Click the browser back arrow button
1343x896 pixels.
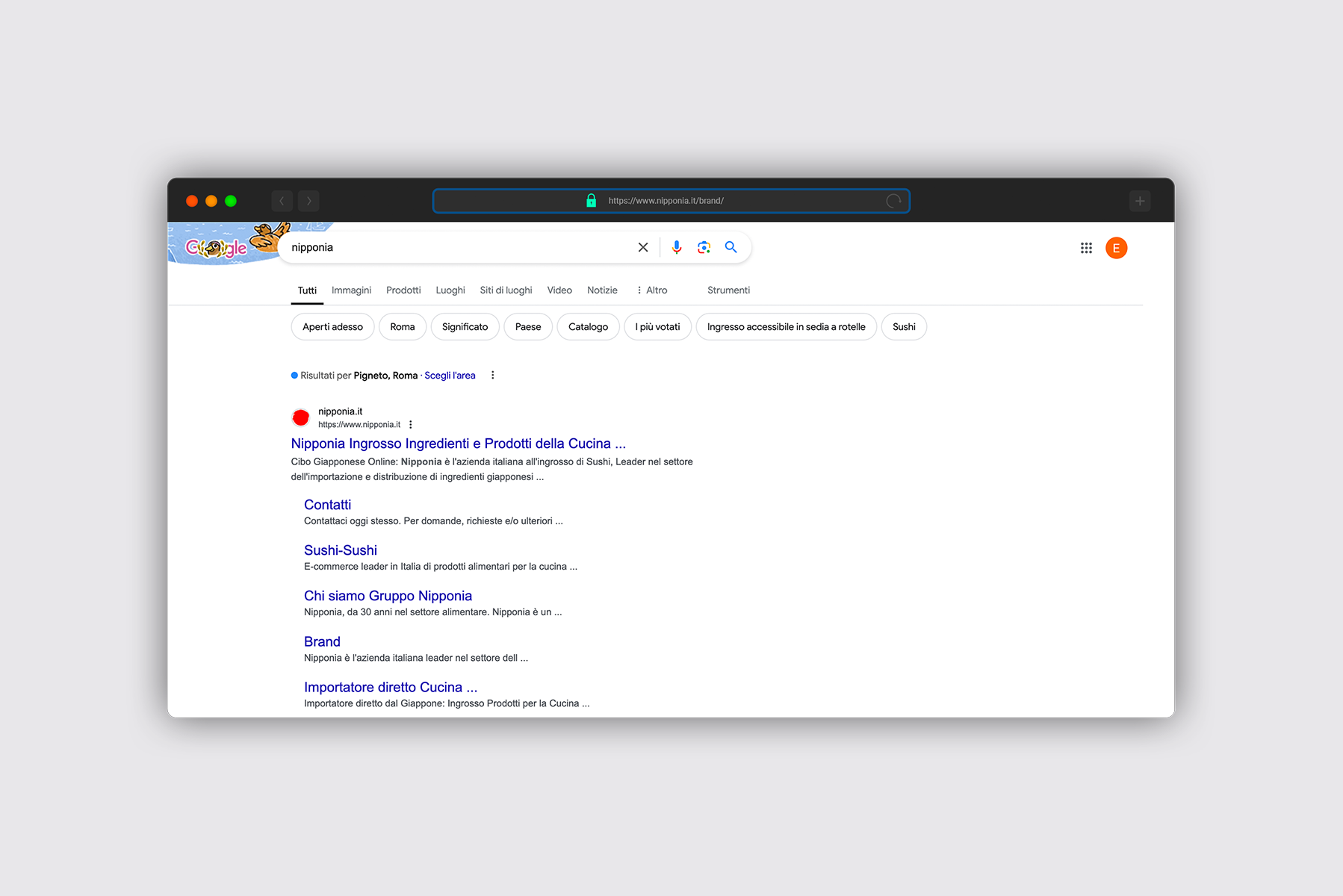pyautogui.click(x=282, y=201)
